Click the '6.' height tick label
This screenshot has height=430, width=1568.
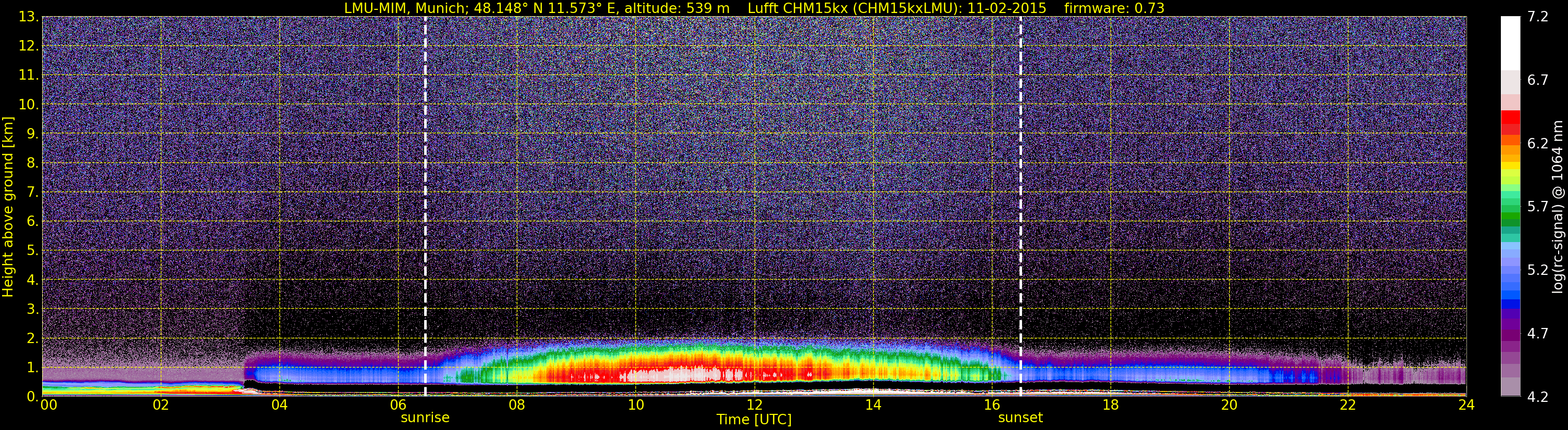(33, 221)
